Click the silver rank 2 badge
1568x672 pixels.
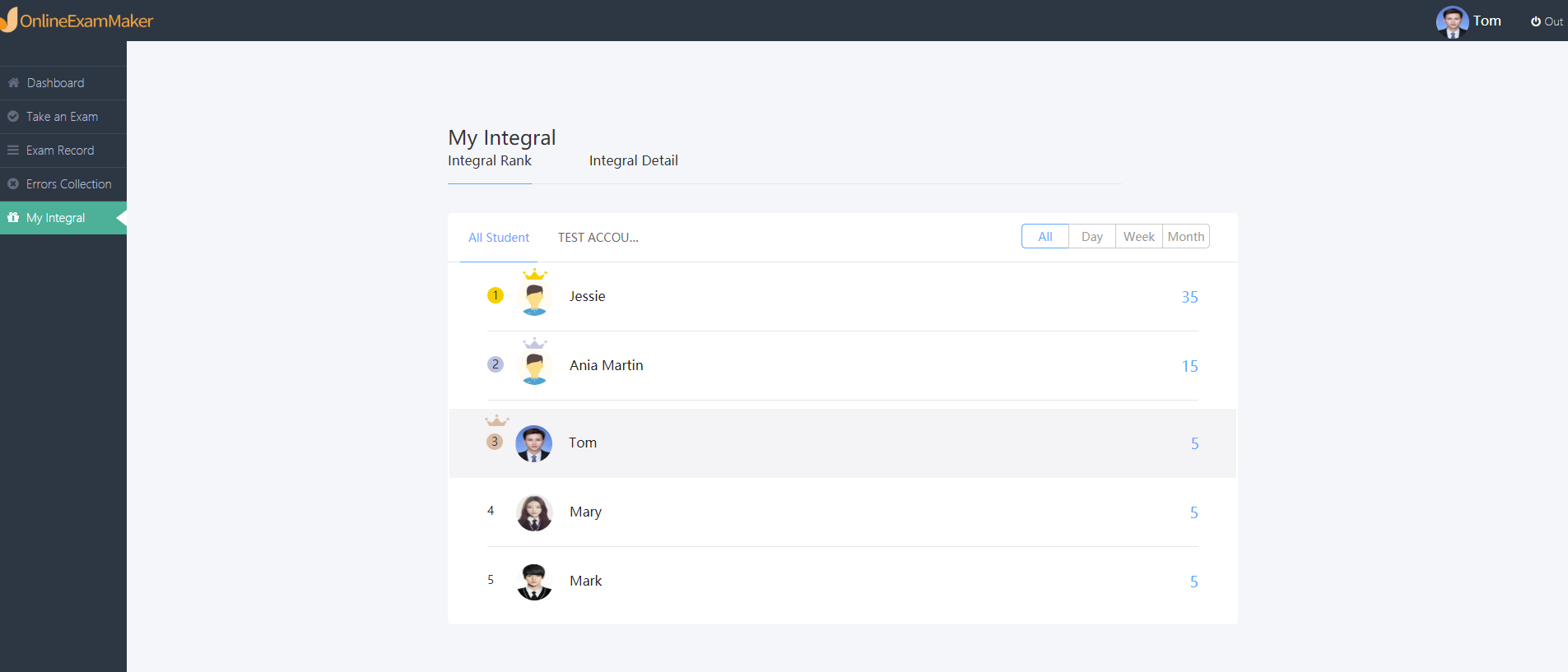pos(496,364)
